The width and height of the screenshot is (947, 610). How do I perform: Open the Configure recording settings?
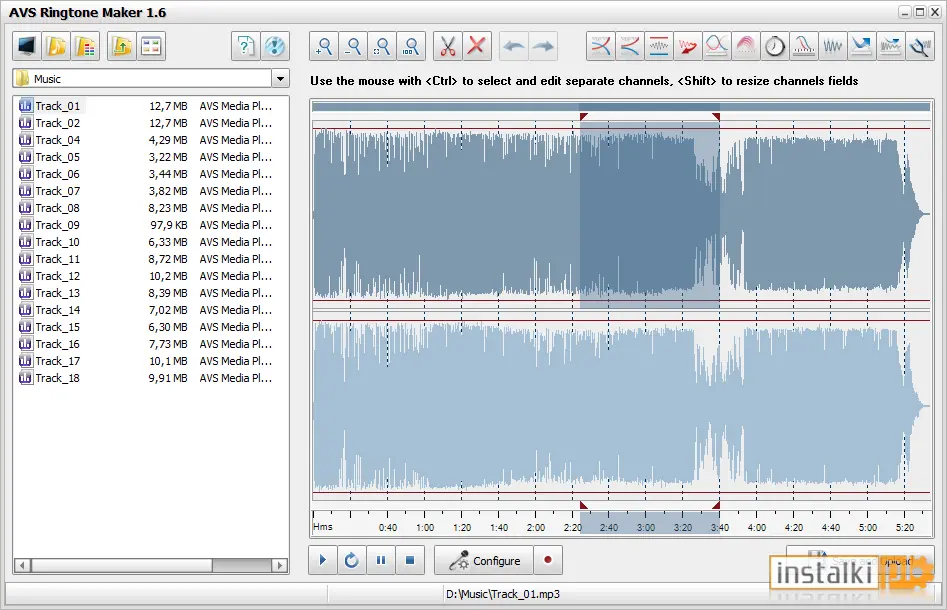484,560
